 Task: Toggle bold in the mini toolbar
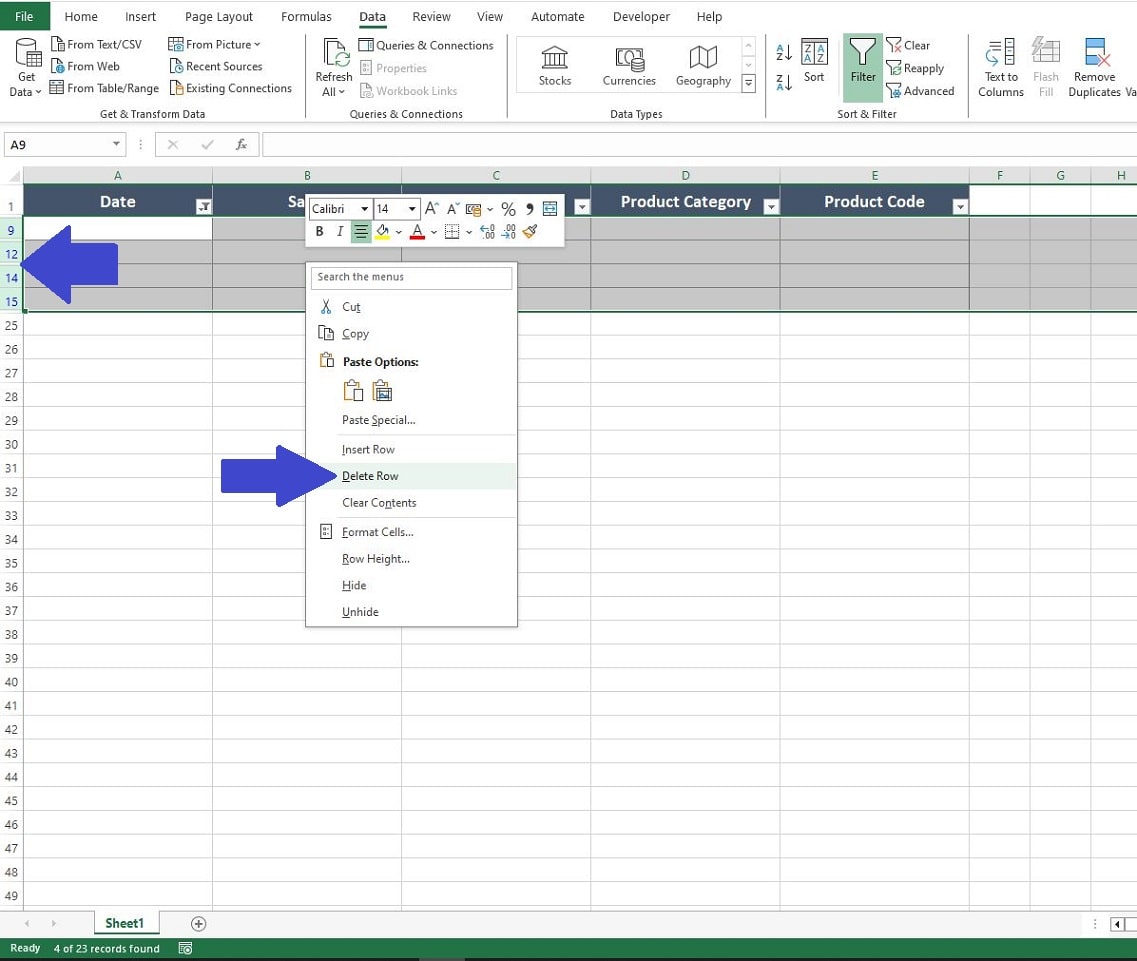pos(318,231)
